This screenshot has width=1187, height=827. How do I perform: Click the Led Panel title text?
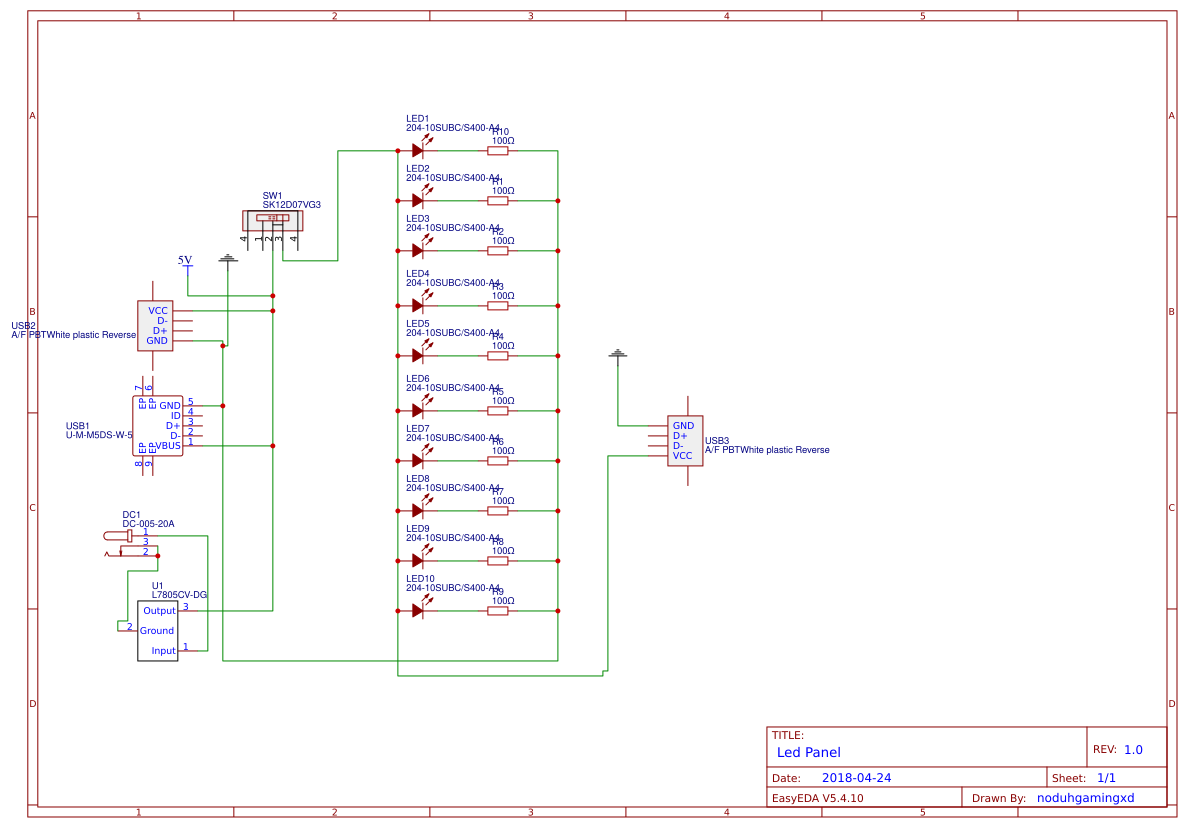tap(808, 752)
